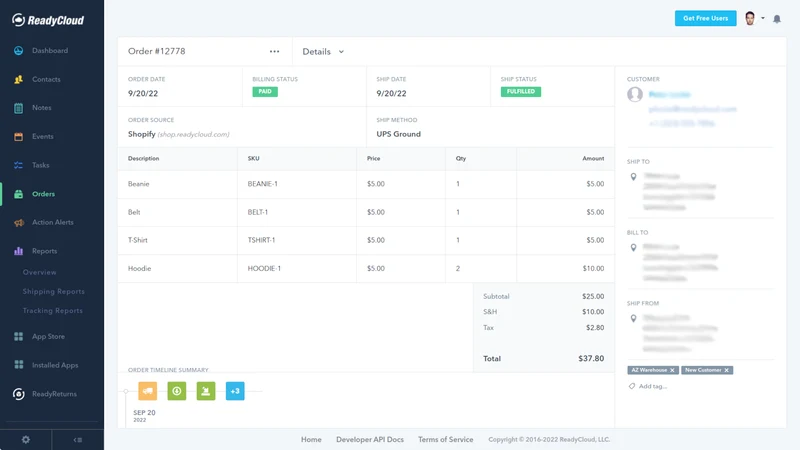The image size is (800, 450).
Task: Click UPS Ground ship method
Action: pos(398,134)
